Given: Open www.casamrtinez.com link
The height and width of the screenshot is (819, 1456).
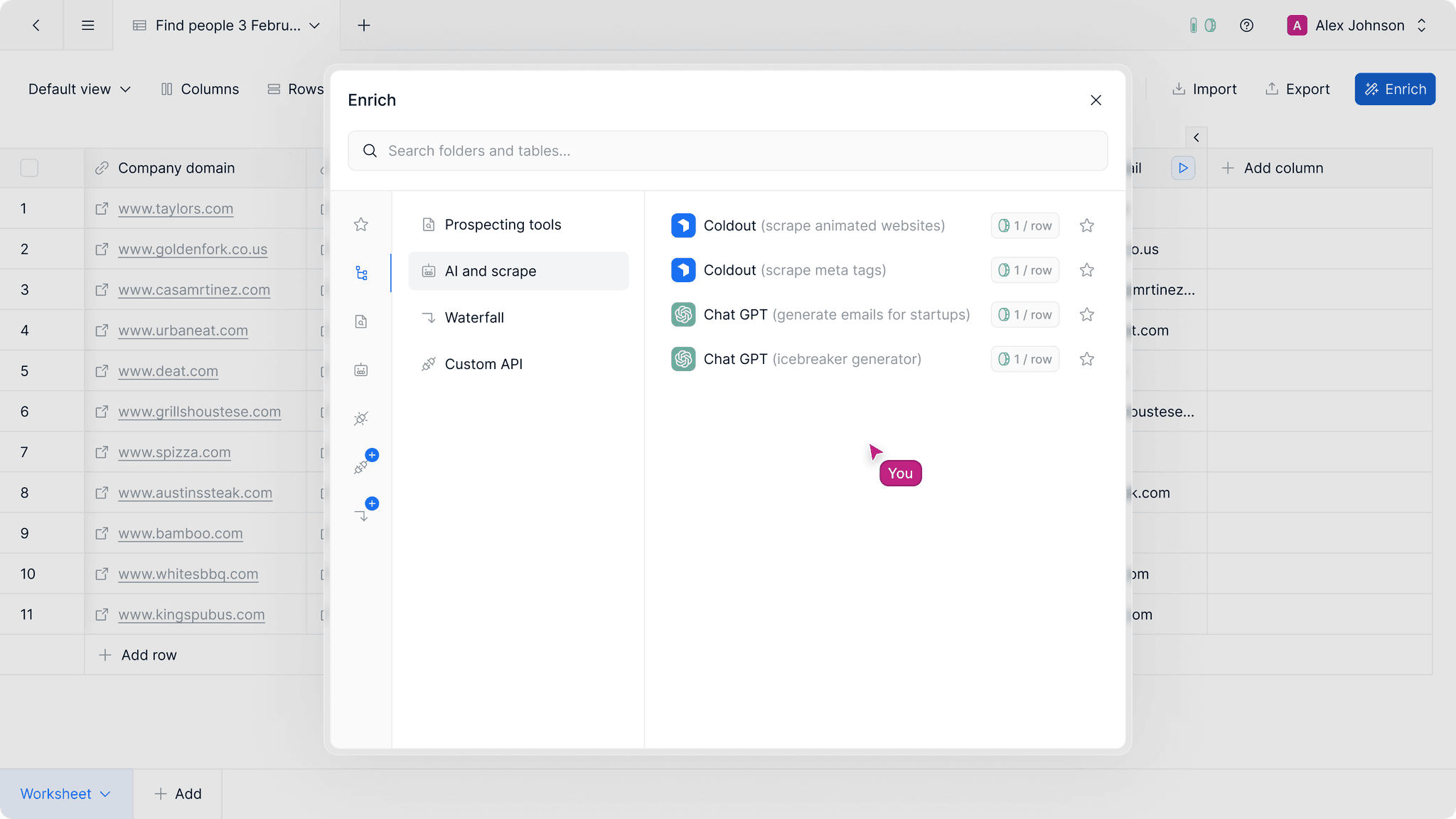Looking at the screenshot, I should (194, 289).
